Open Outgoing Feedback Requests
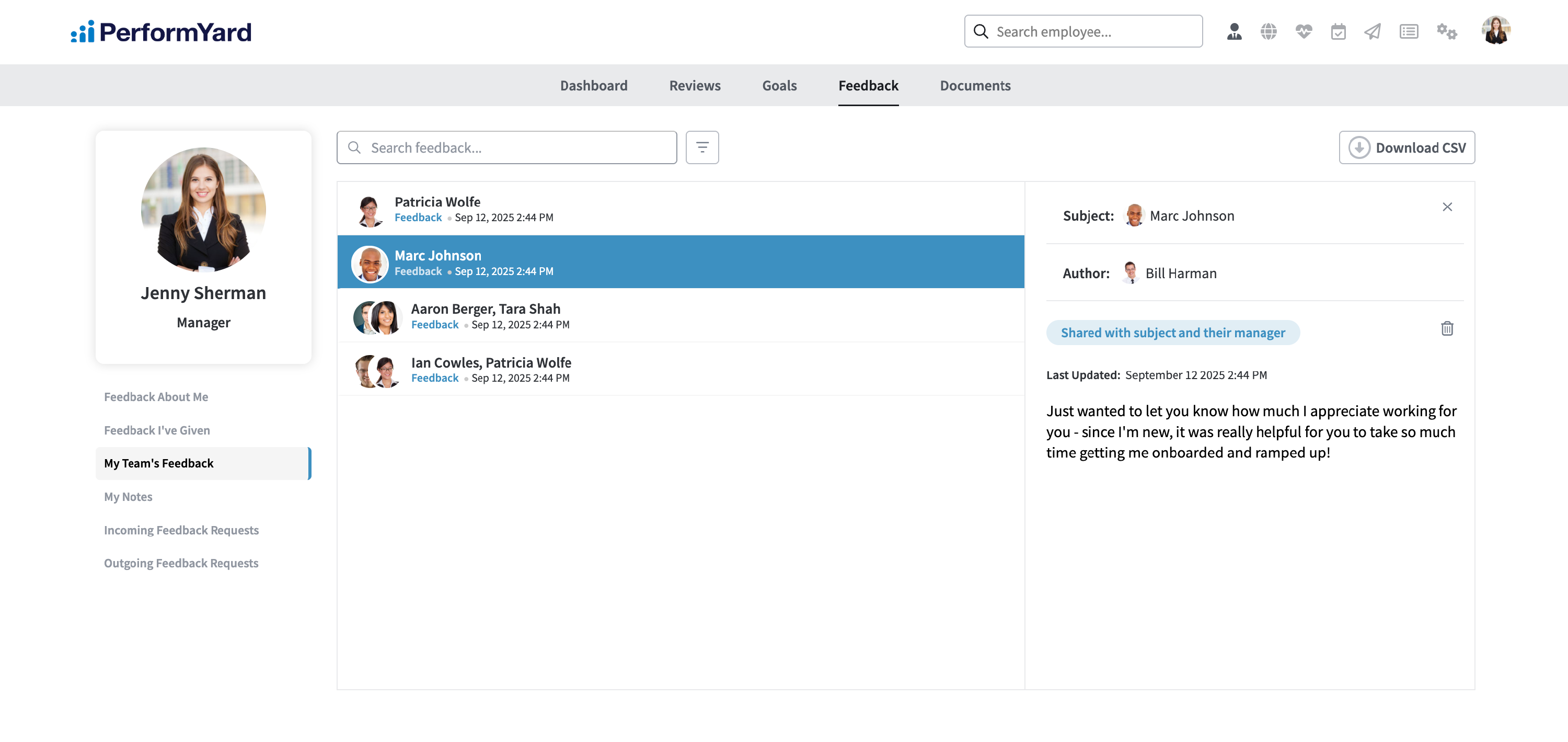 click(x=181, y=563)
